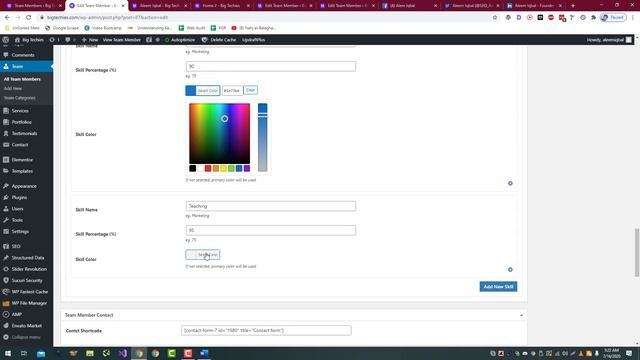Collapse the admin sidebar menu

point(22,337)
